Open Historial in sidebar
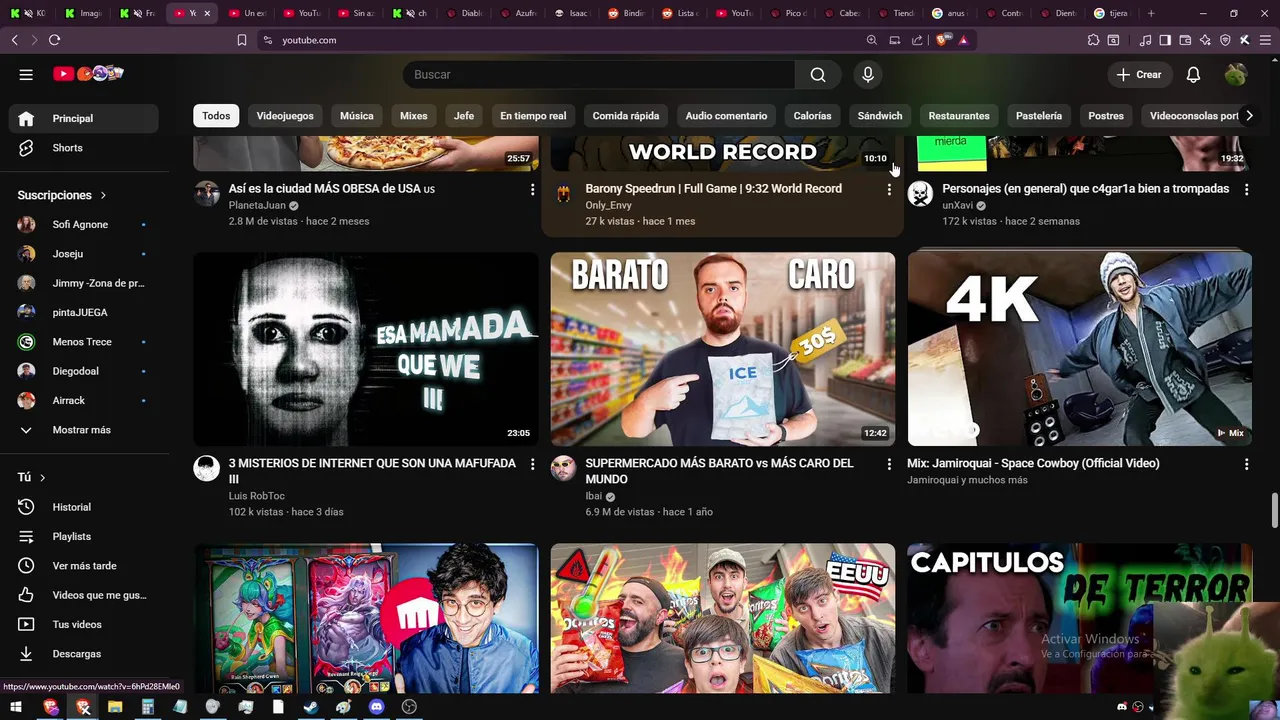The image size is (1280, 720). pos(84,507)
